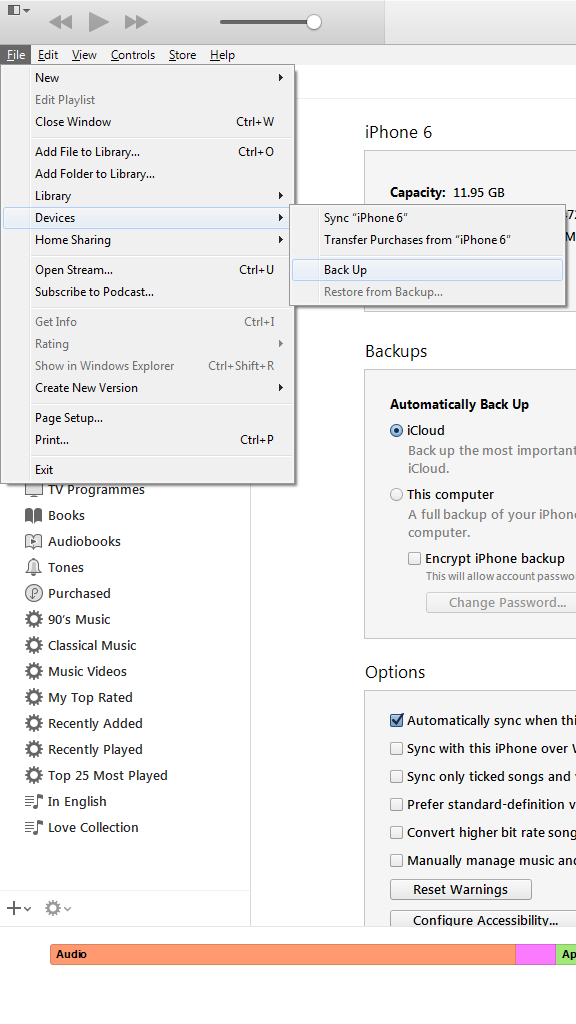Click the 90's Music gear icon
The image size is (576, 1024).
33,619
